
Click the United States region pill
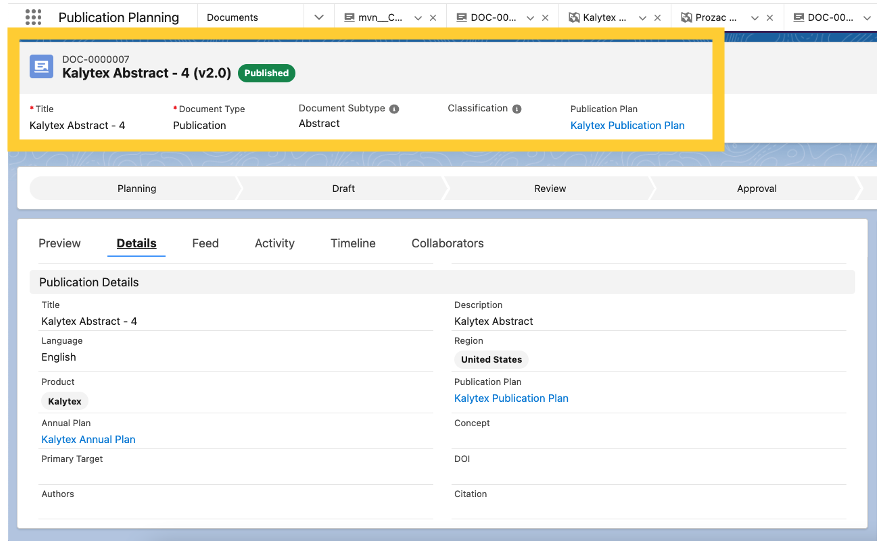492,360
